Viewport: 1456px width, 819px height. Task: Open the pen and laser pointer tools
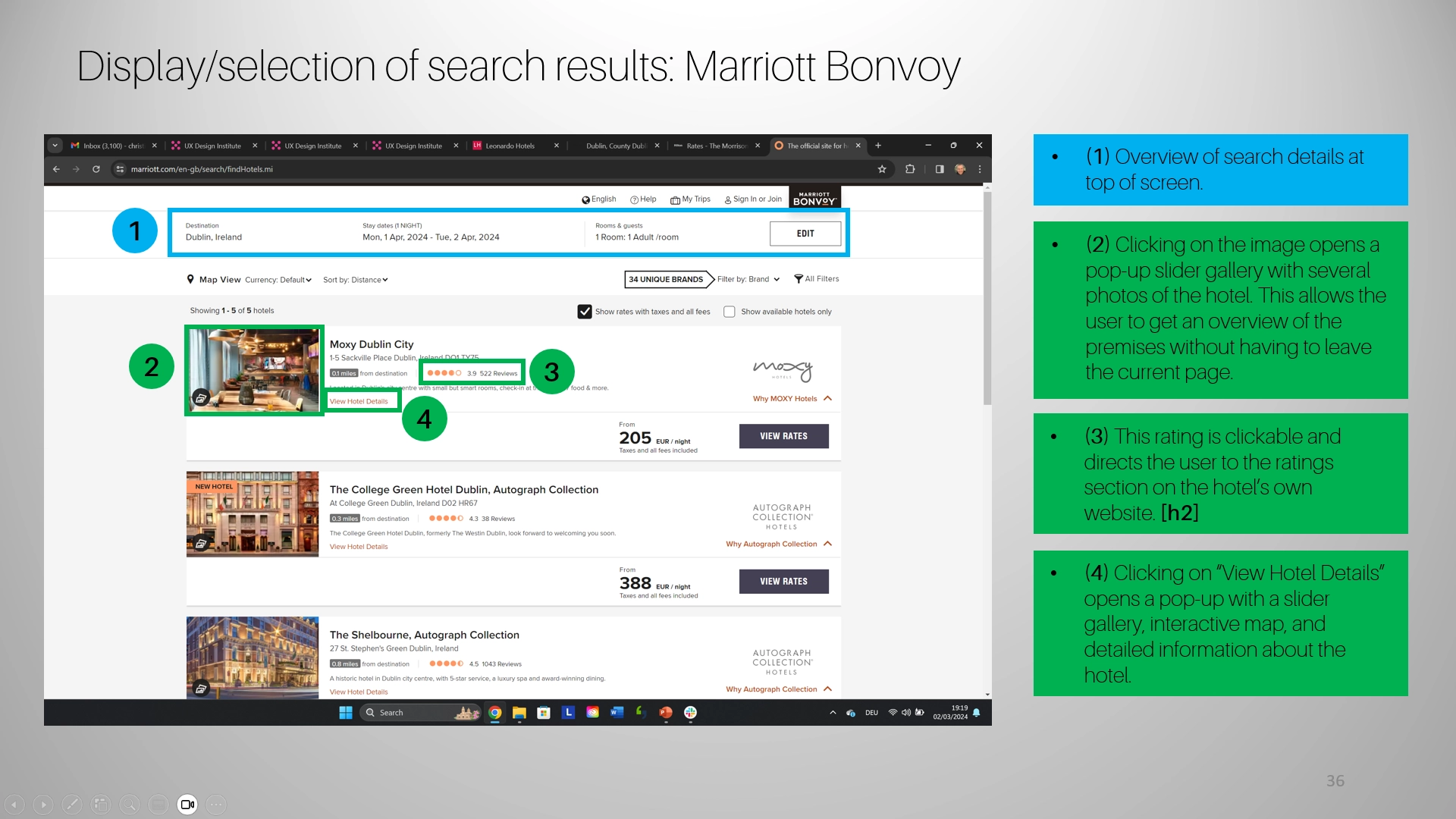72,805
